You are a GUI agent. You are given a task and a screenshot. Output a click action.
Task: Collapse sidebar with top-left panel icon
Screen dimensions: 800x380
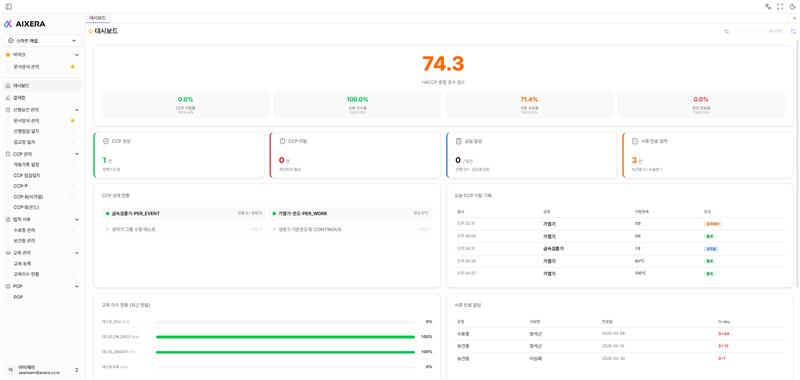9,7
